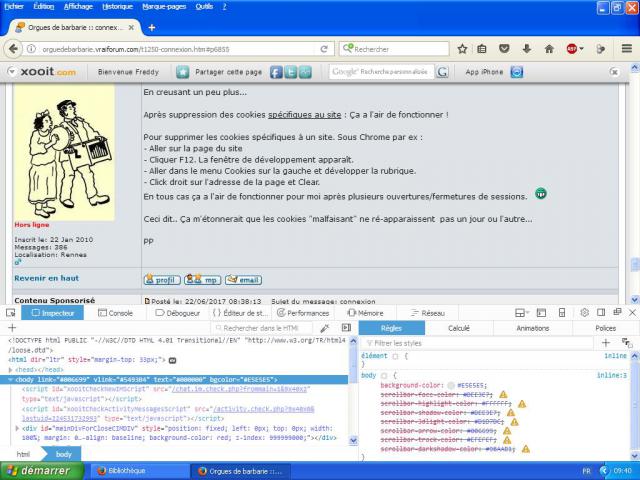Click the mp private message button
The image size is (640, 480).
pyautogui.click(x=202, y=280)
